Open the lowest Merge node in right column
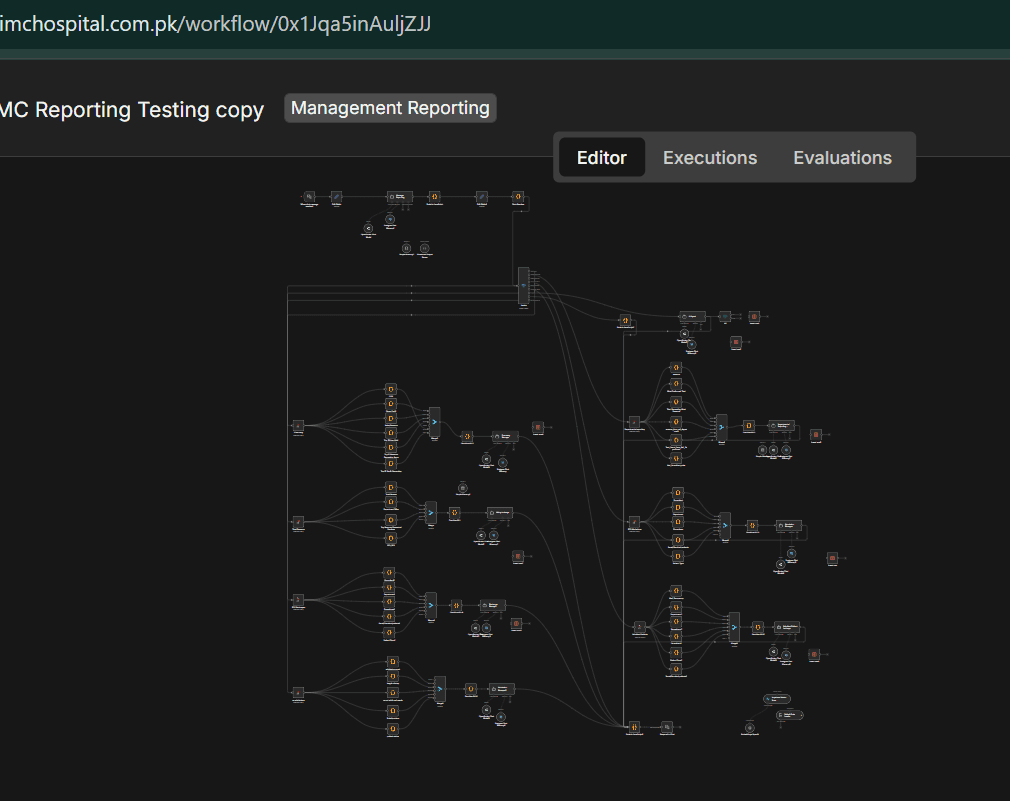The height and width of the screenshot is (801, 1010). click(x=734, y=627)
